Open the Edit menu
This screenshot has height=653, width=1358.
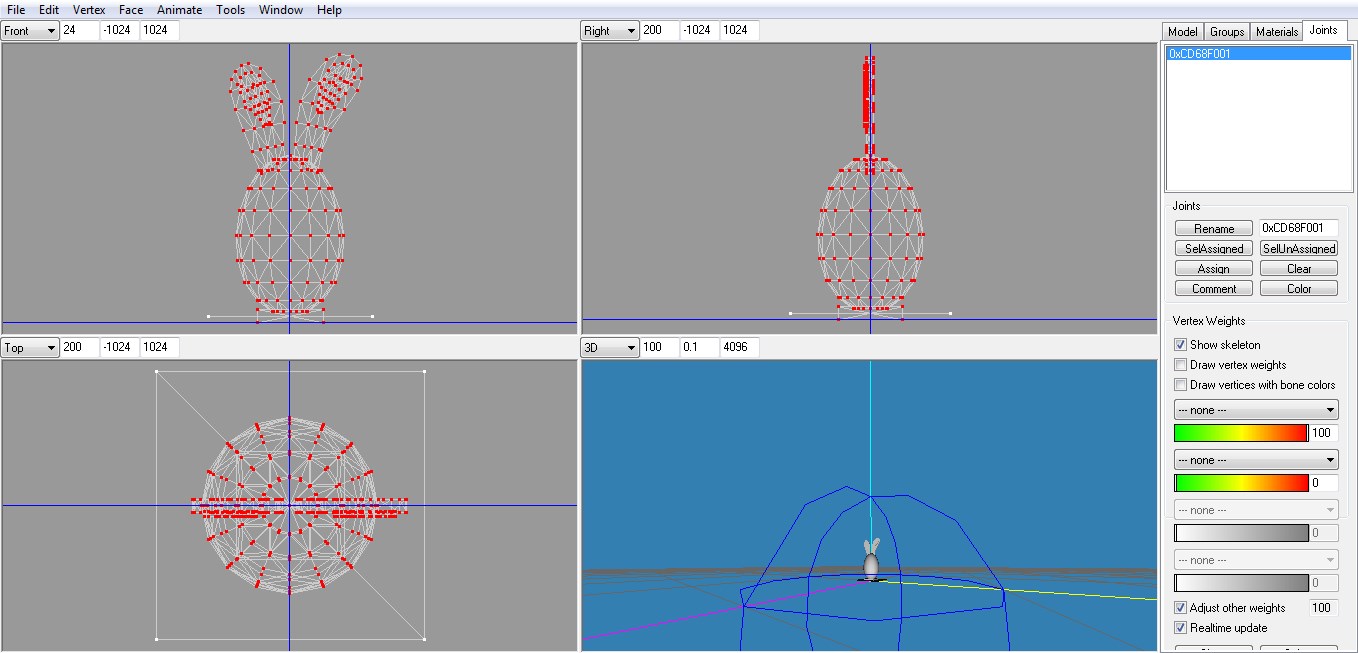(49, 10)
